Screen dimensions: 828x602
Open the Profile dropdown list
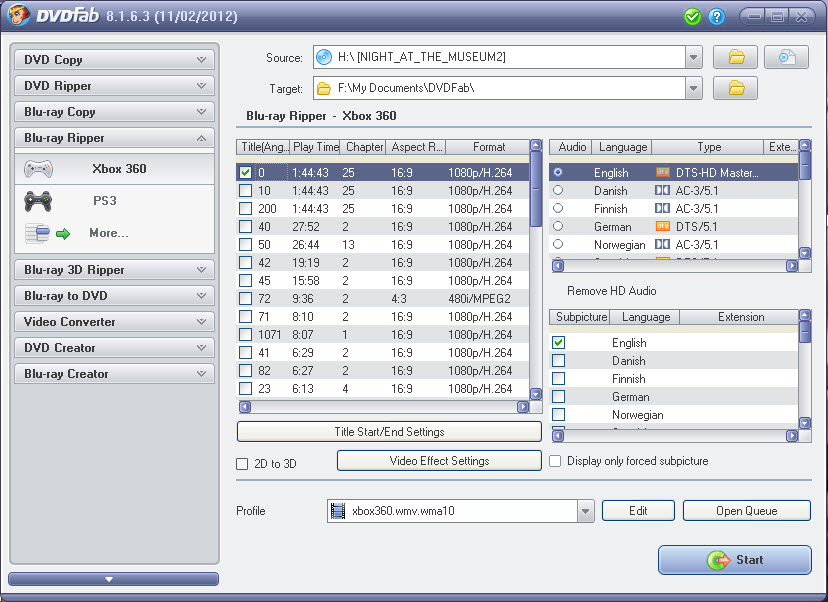[x=585, y=511]
